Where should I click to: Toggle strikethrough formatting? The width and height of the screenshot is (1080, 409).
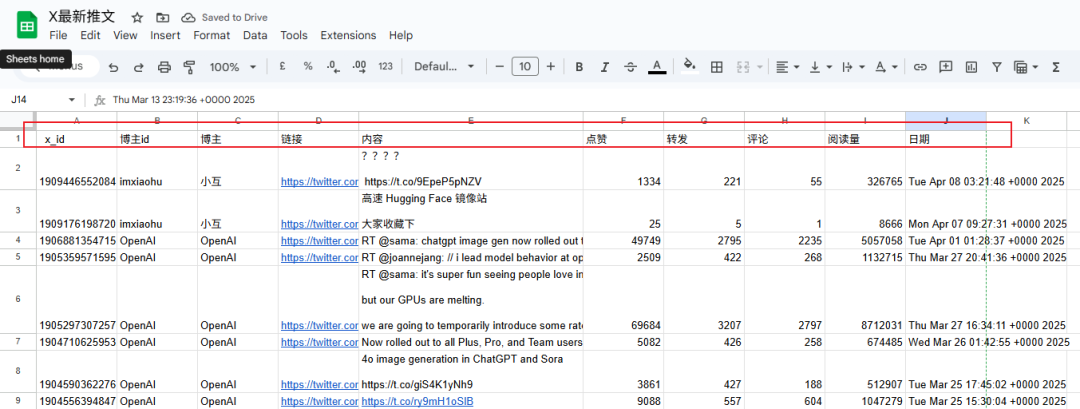(630, 67)
